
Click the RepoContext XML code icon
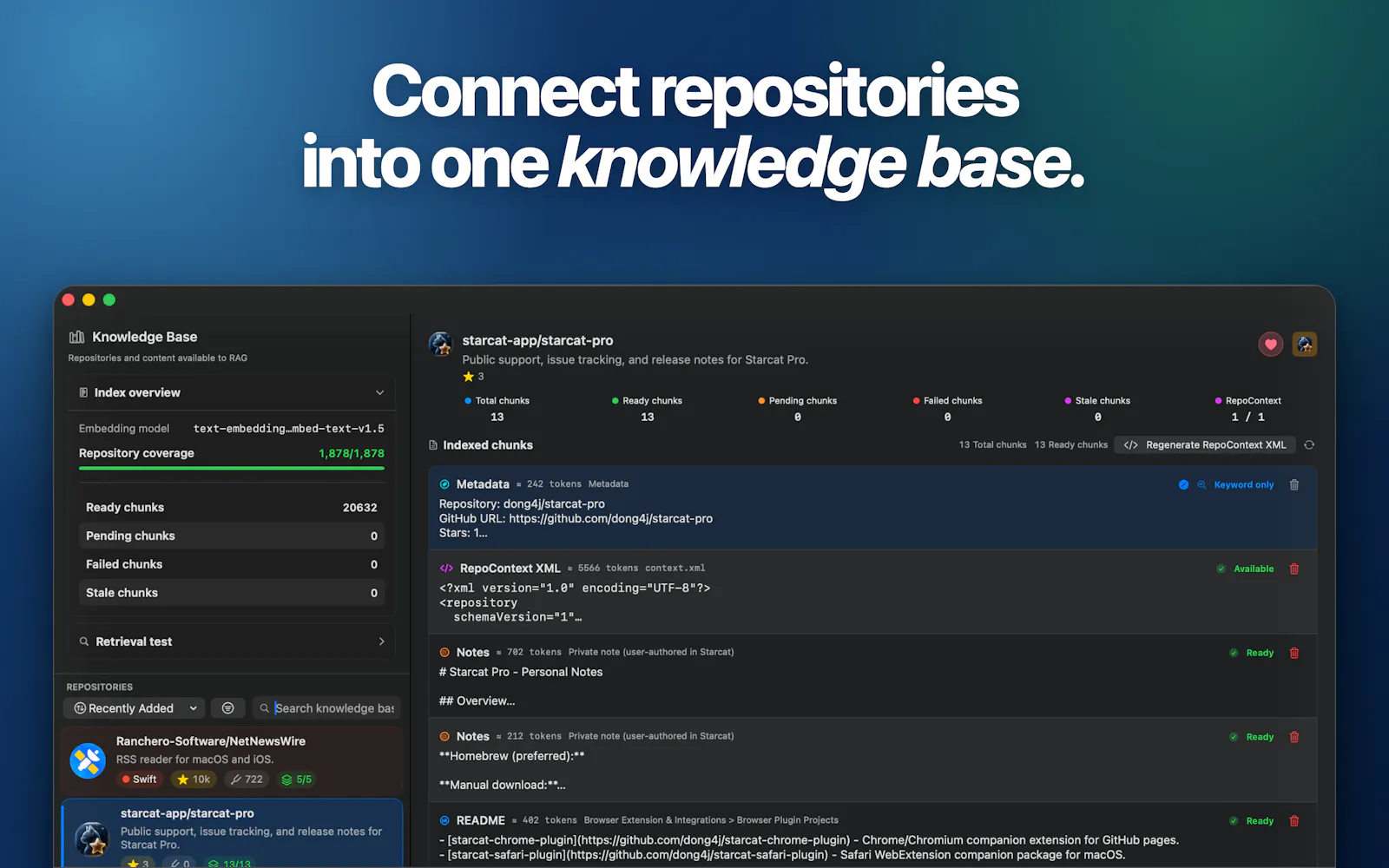(446, 569)
